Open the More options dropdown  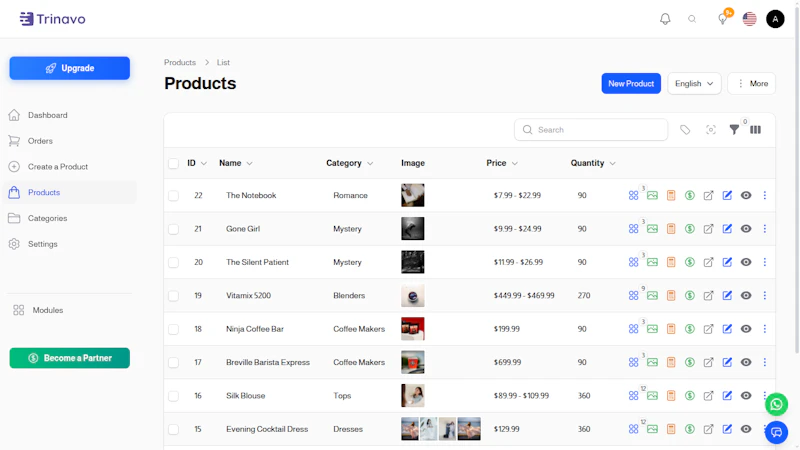[752, 84]
